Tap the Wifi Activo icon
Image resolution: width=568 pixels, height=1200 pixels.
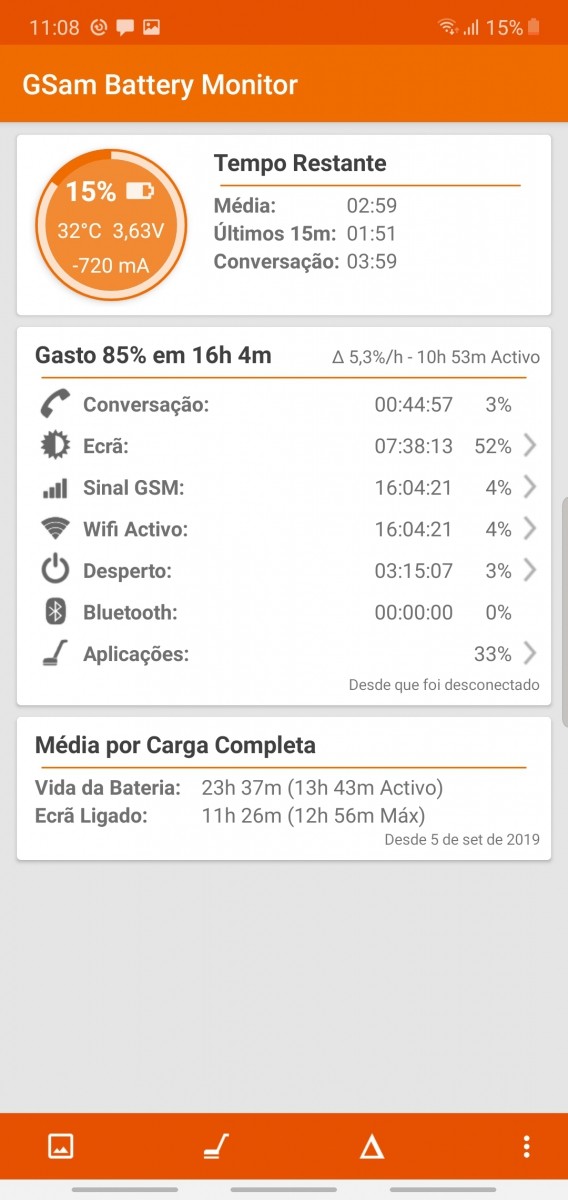click(55, 529)
